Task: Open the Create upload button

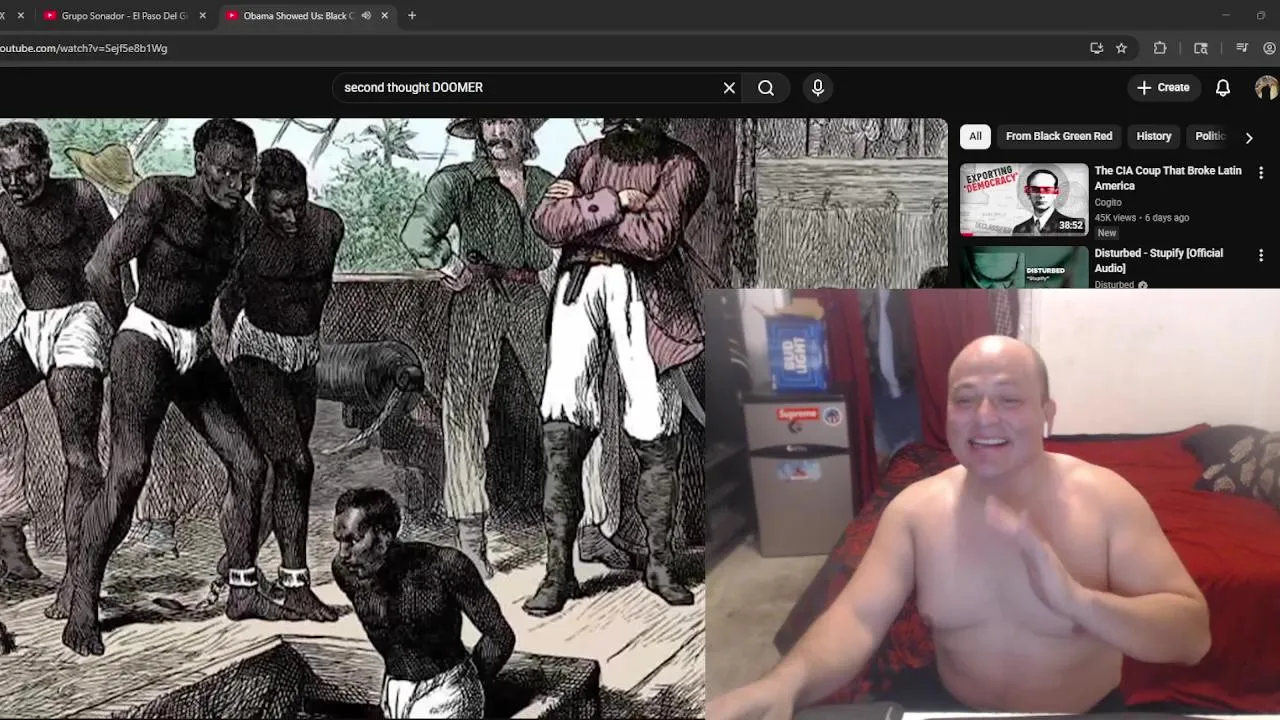Action: point(1164,88)
